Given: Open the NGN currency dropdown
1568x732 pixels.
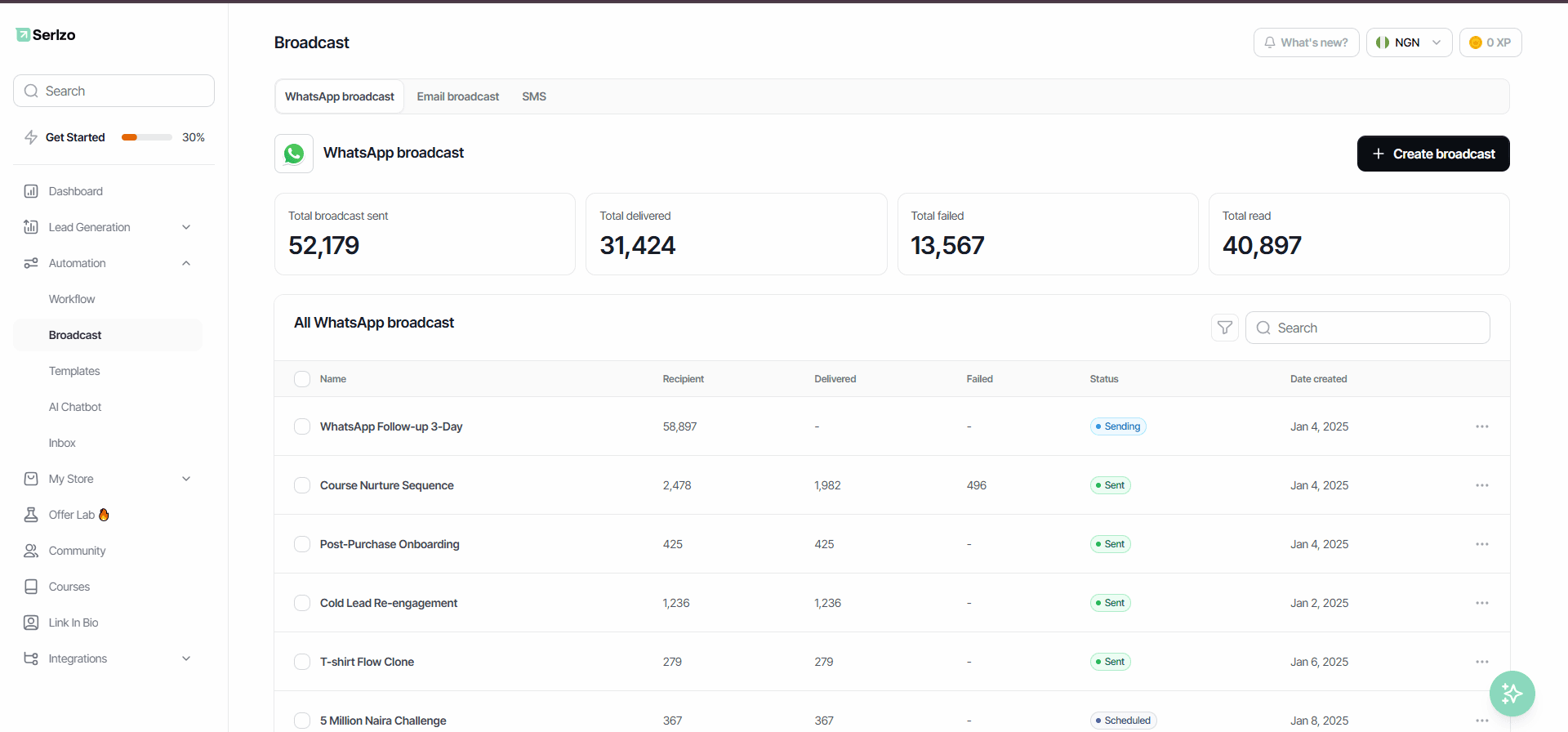Looking at the screenshot, I should [1409, 42].
